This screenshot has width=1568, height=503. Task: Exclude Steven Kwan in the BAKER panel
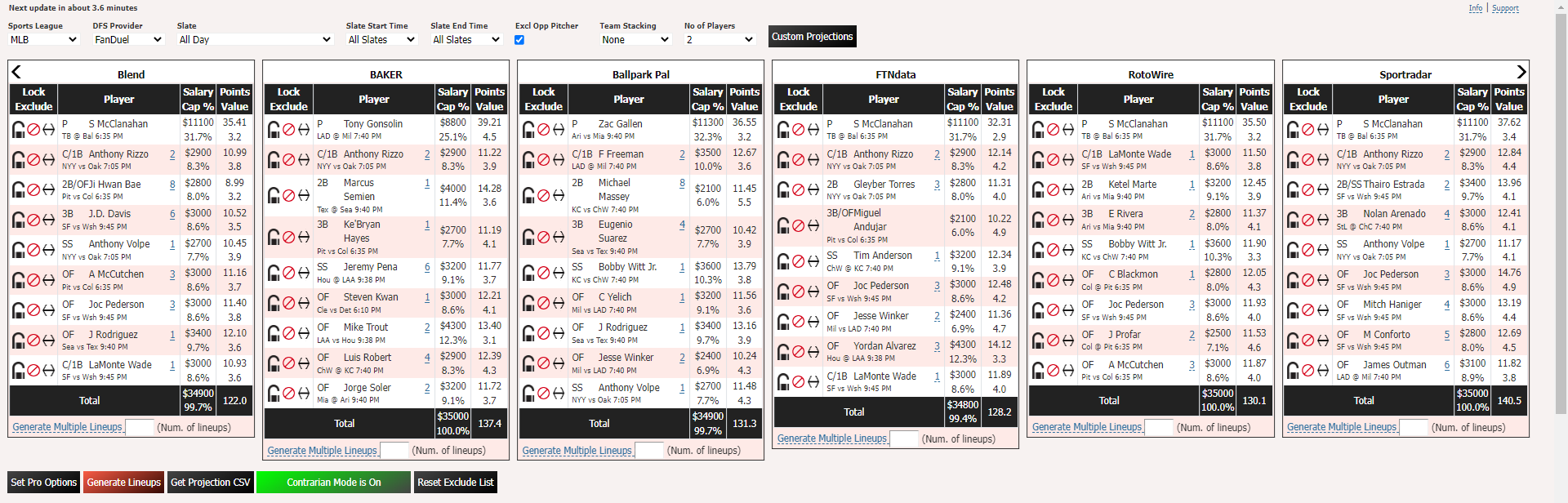[288, 303]
